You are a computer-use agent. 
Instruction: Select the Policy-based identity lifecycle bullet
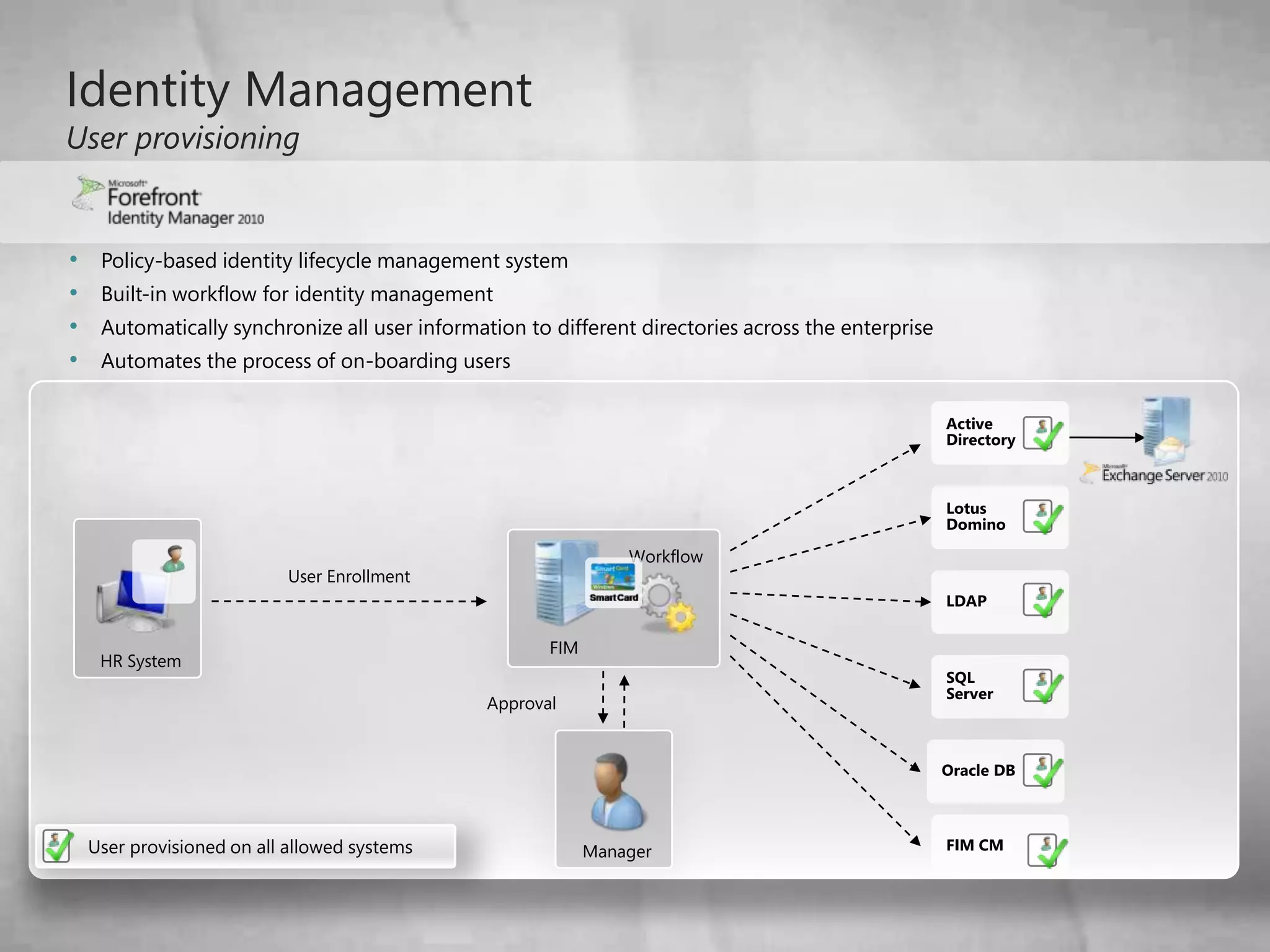click(334, 261)
